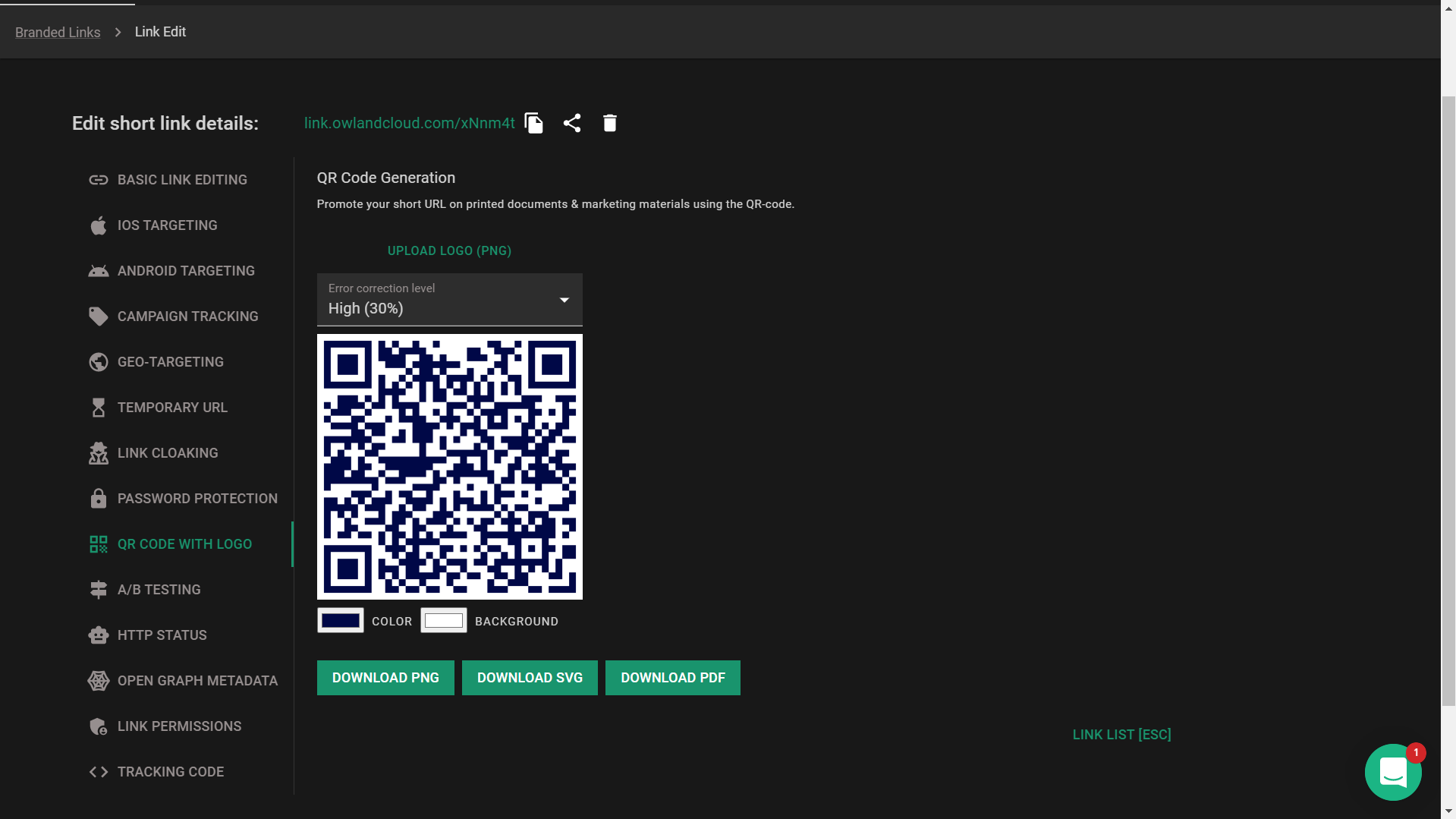Click the Open Graph Metadata web icon

99,681
